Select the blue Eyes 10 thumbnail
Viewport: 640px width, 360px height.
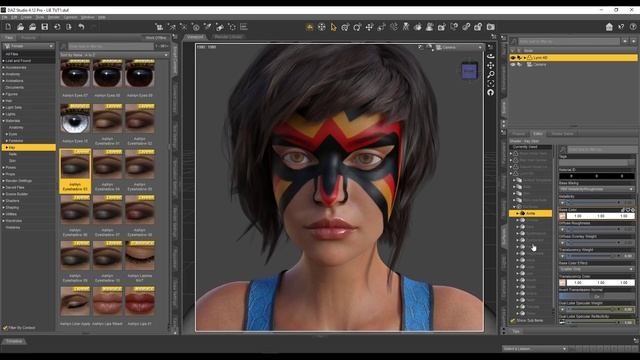(75, 118)
